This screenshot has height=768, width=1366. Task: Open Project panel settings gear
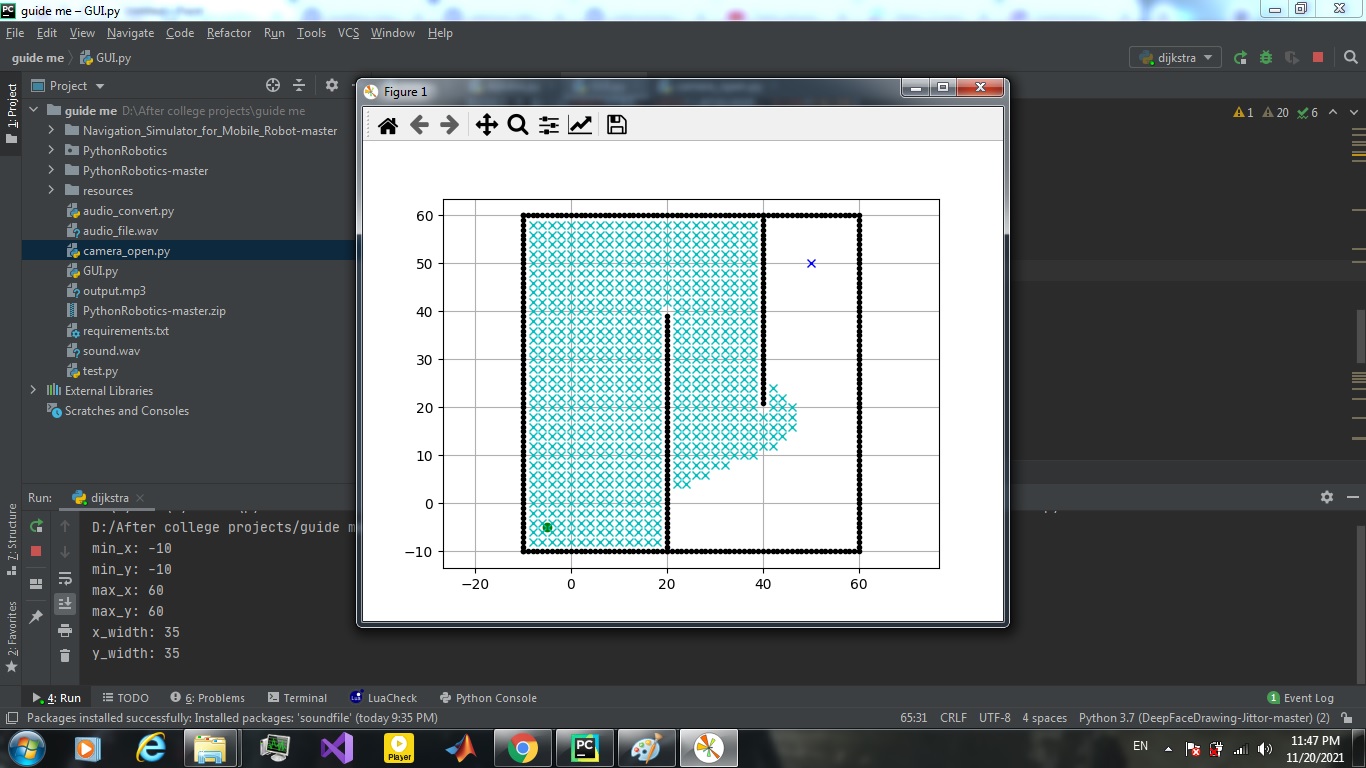point(332,86)
